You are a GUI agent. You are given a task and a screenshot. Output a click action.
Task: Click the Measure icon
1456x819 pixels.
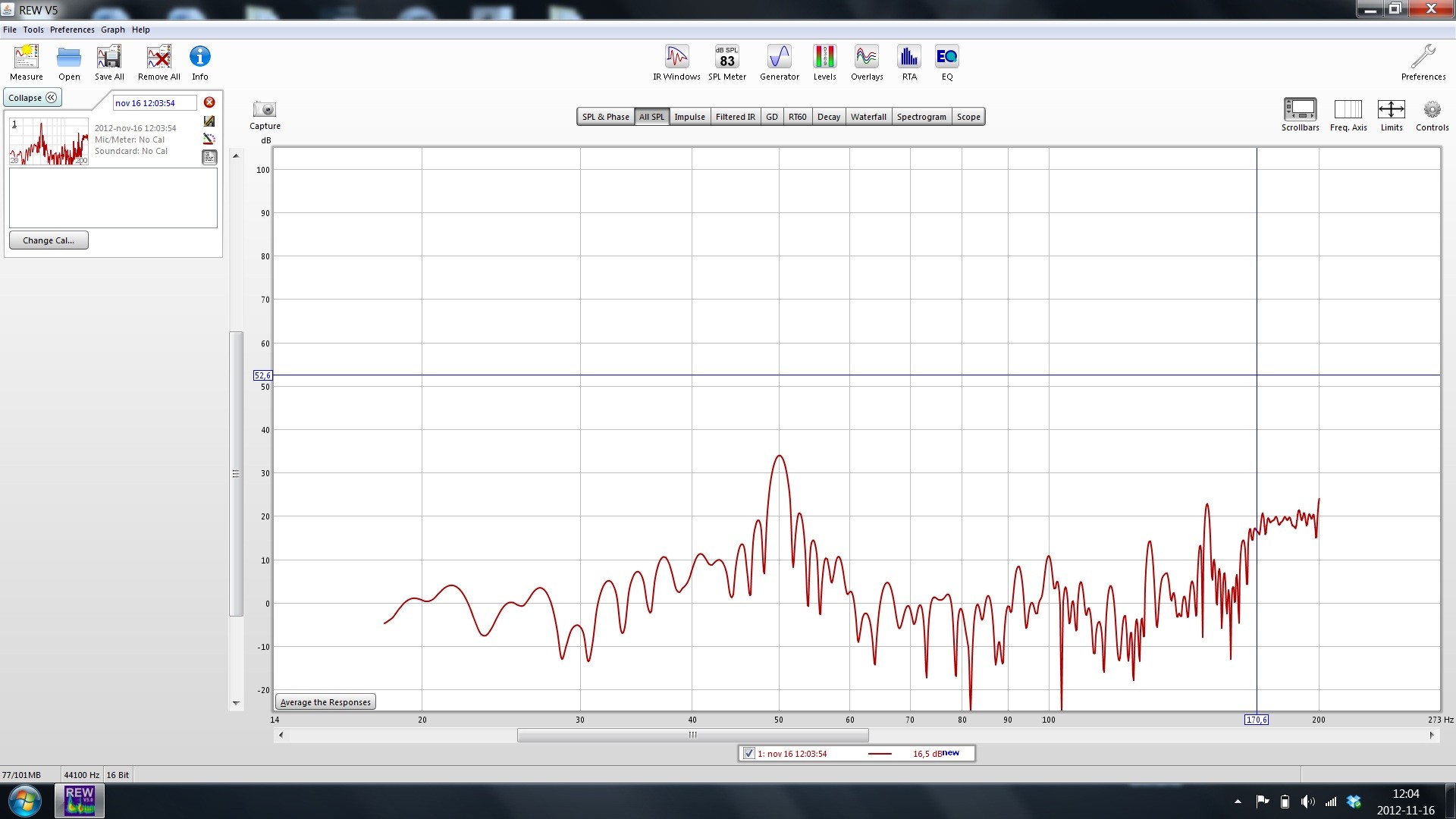point(27,62)
